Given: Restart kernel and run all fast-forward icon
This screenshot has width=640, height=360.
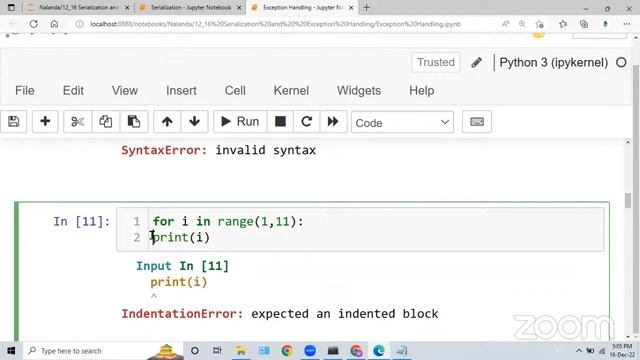Looking at the screenshot, I should point(333,122).
